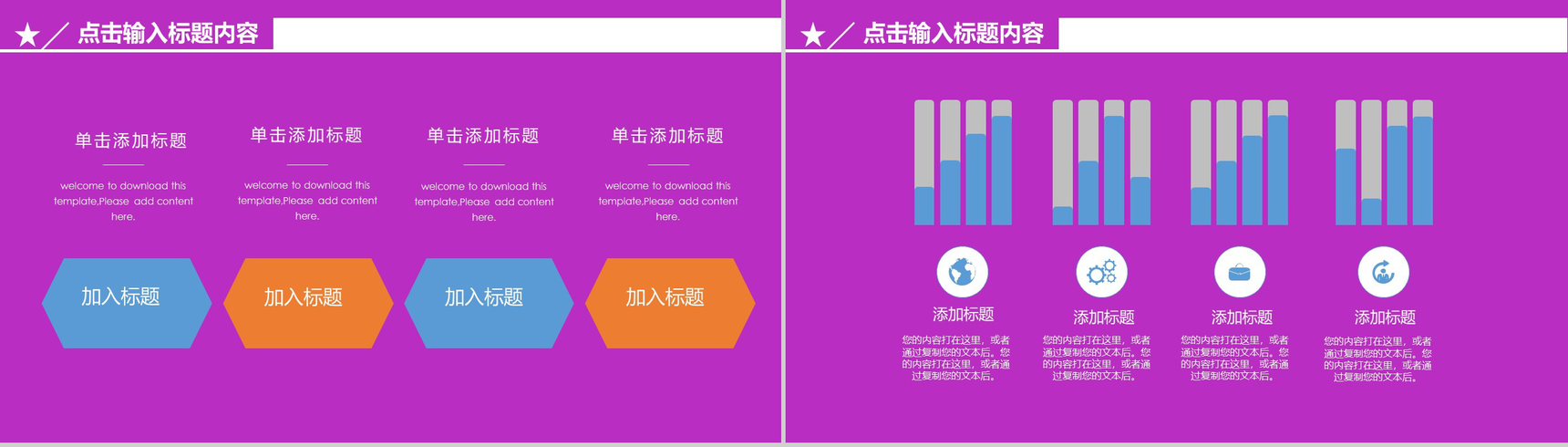Select 单击添加标题 heading above the second blue hexagon
The image size is (1568, 447).
point(483,136)
